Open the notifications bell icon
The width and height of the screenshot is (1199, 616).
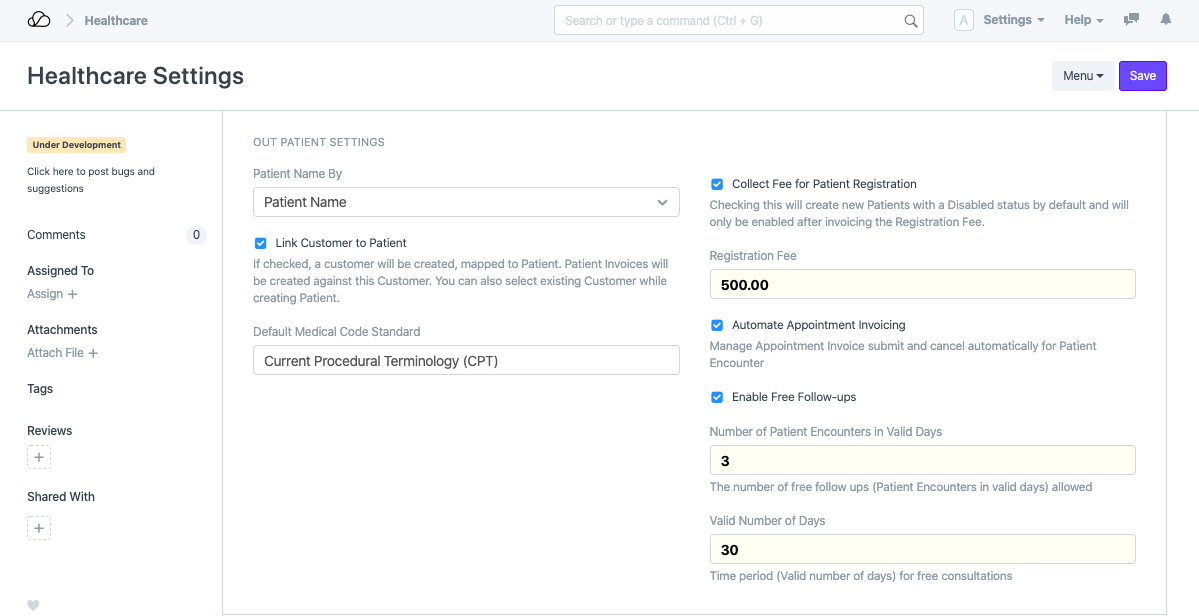[x=1165, y=20]
